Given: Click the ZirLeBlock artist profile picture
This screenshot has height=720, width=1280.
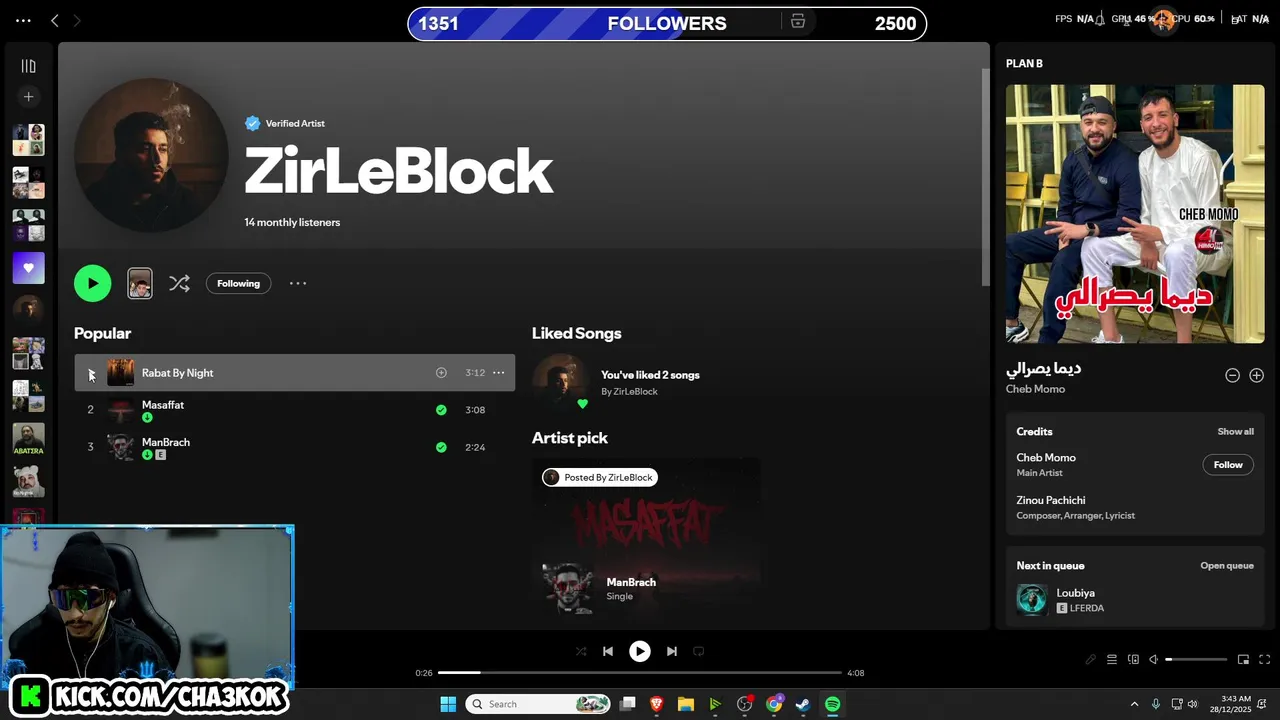Looking at the screenshot, I should coord(151,155).
